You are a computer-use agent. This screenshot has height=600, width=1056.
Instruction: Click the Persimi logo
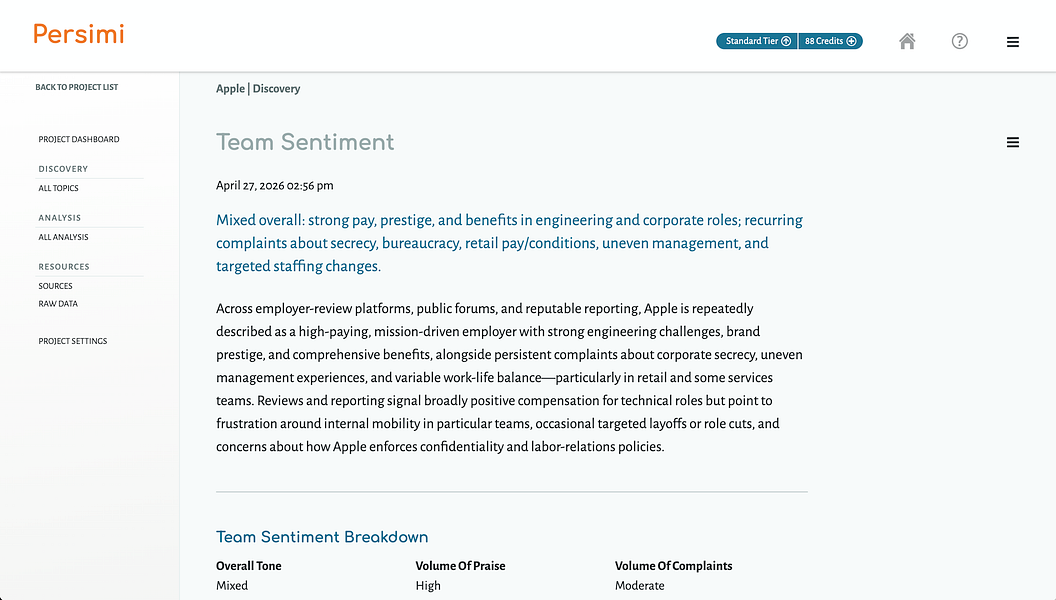tap(79, 34)
